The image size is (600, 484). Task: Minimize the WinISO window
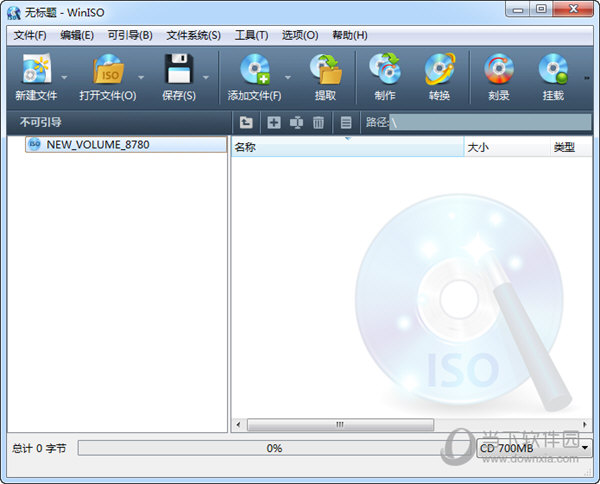click(518, 9)
